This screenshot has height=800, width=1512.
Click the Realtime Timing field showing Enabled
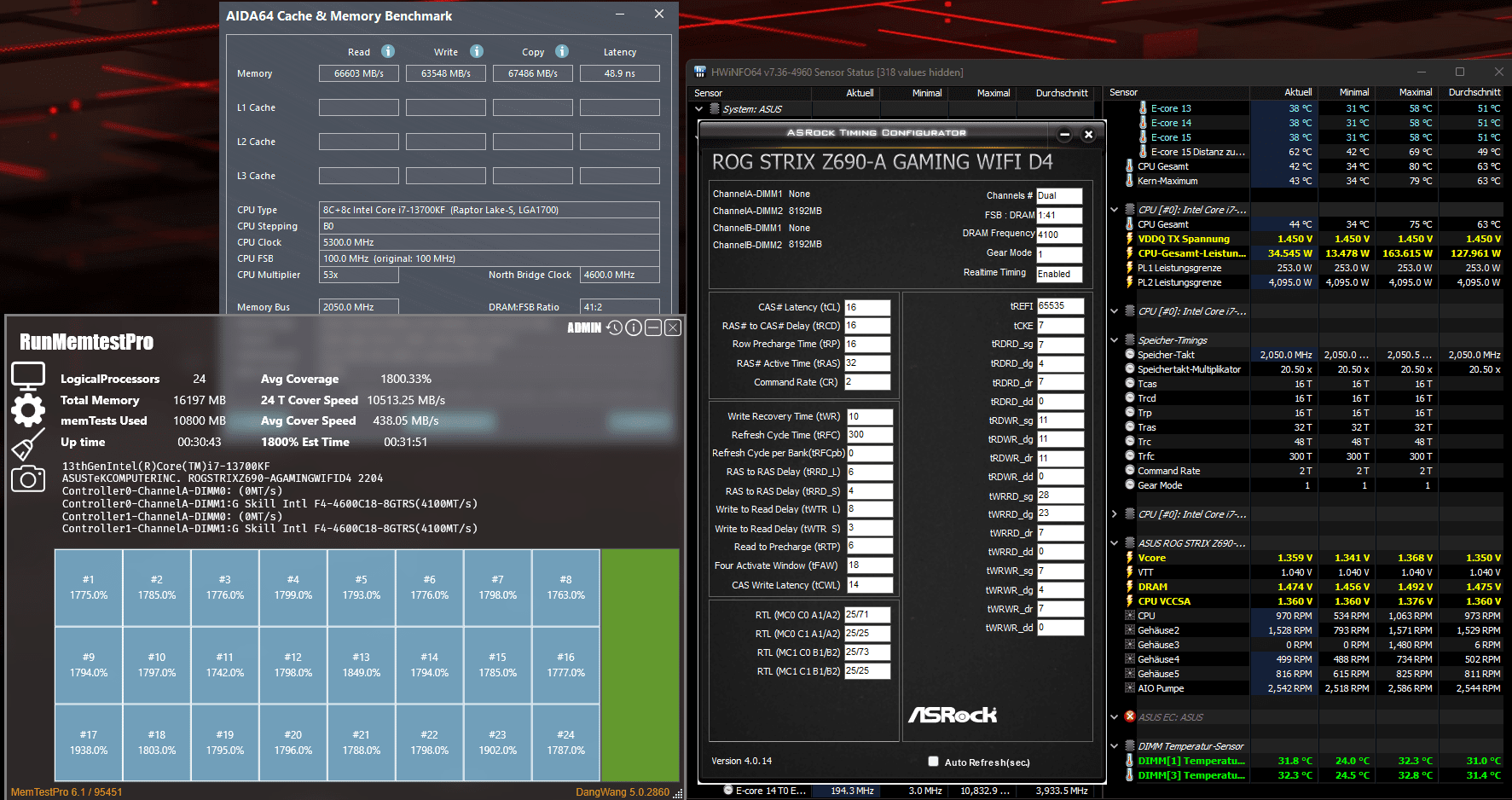(x=1059, y=274)
